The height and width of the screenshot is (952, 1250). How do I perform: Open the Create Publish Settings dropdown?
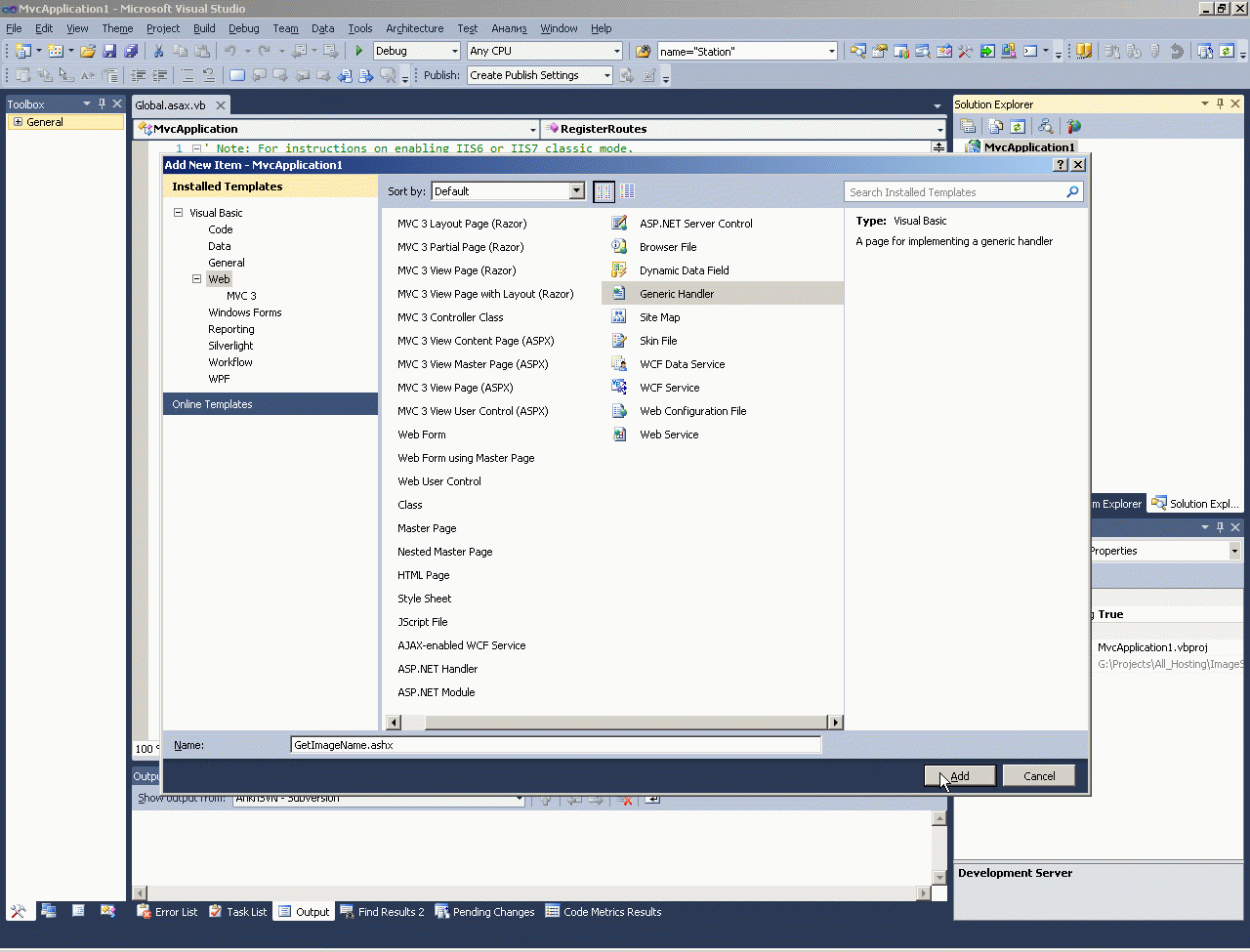coord(606,75)
